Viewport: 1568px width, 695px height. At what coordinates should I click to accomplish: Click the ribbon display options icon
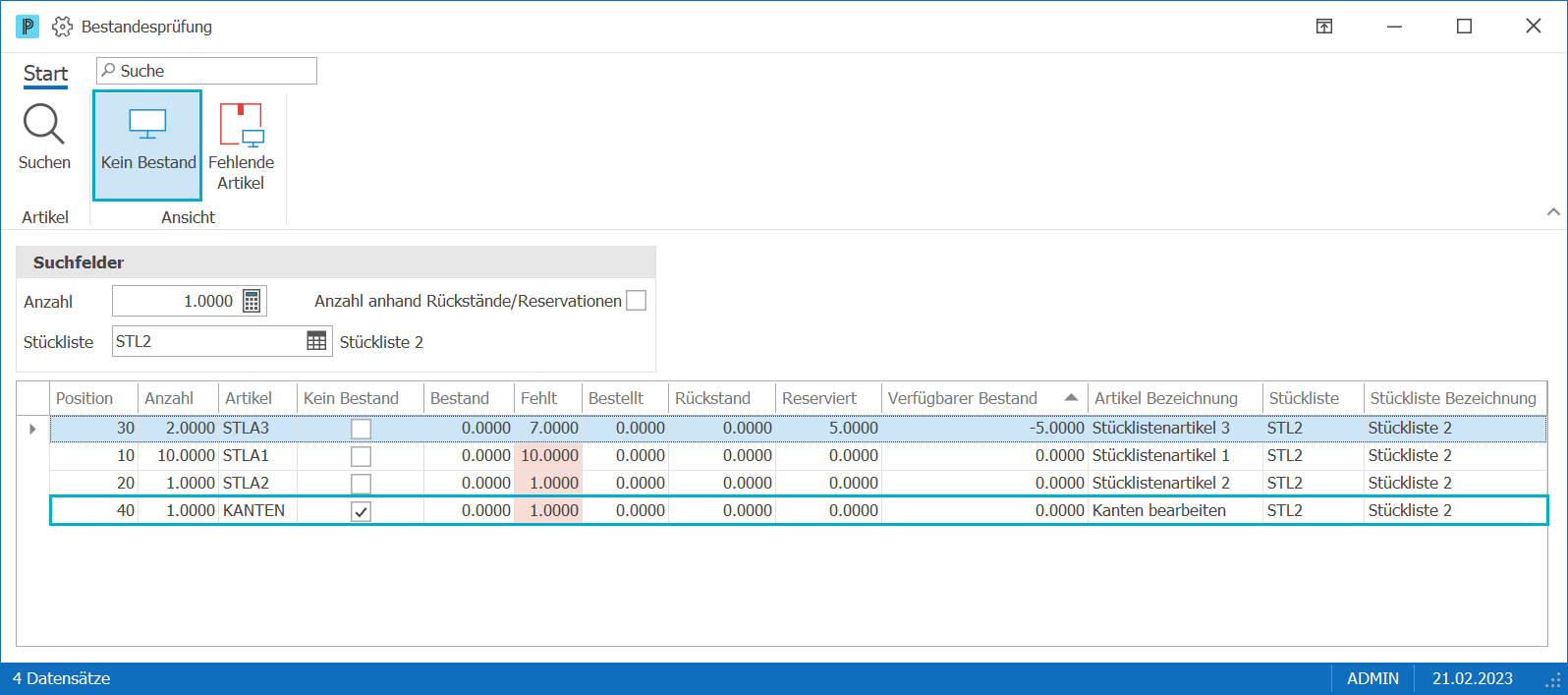point(1324,27)
